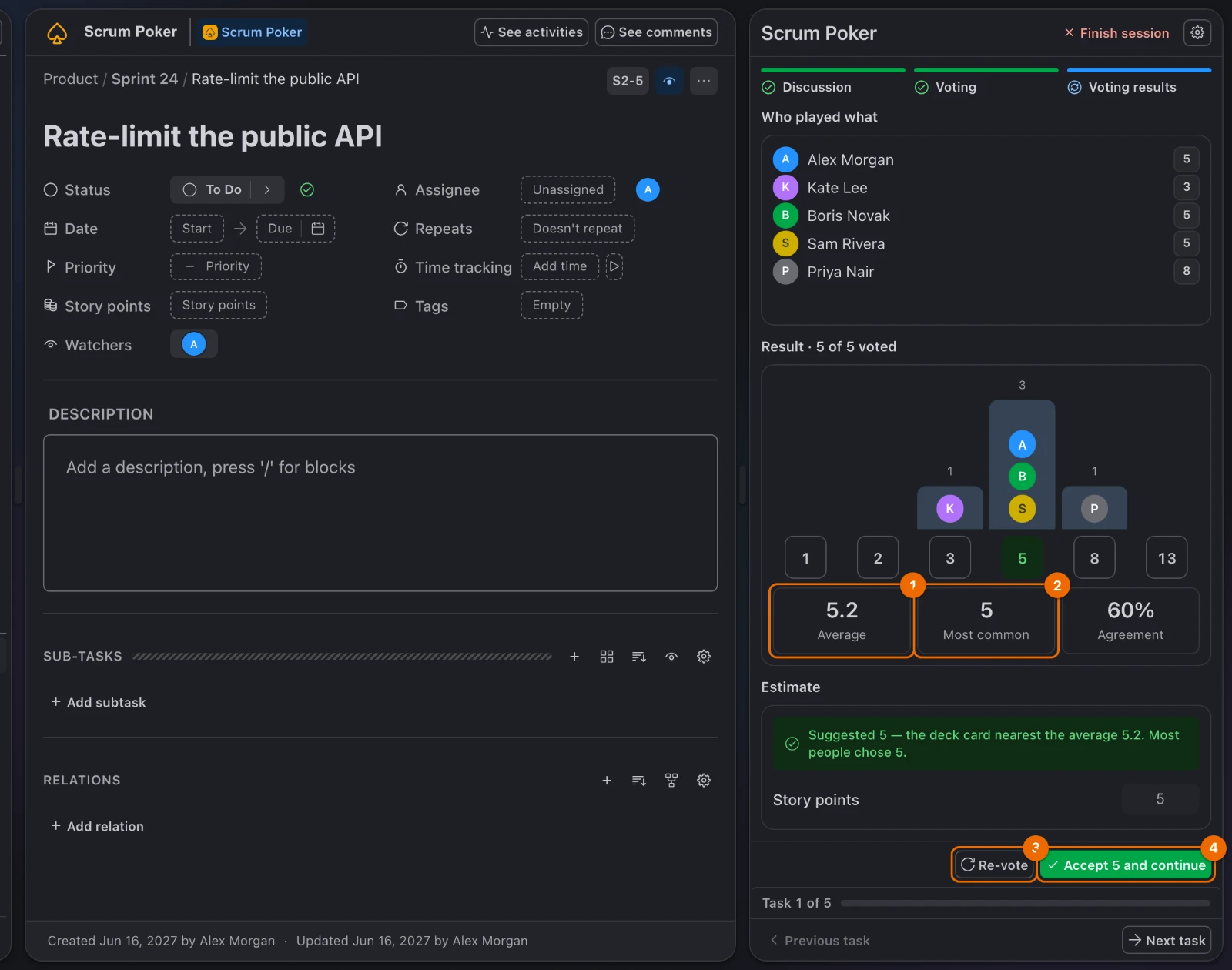The image size is (1232, 970).
Task: Select deck card 1
Action: pyautogui.click(x=805, y=558)
